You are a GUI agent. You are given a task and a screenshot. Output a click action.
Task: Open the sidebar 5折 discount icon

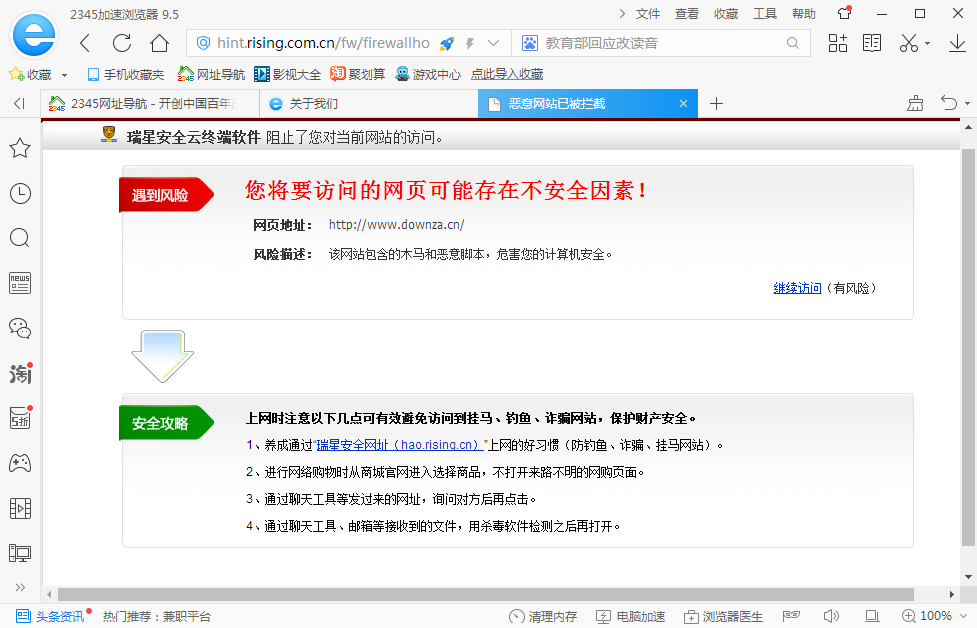click(21, 417)
